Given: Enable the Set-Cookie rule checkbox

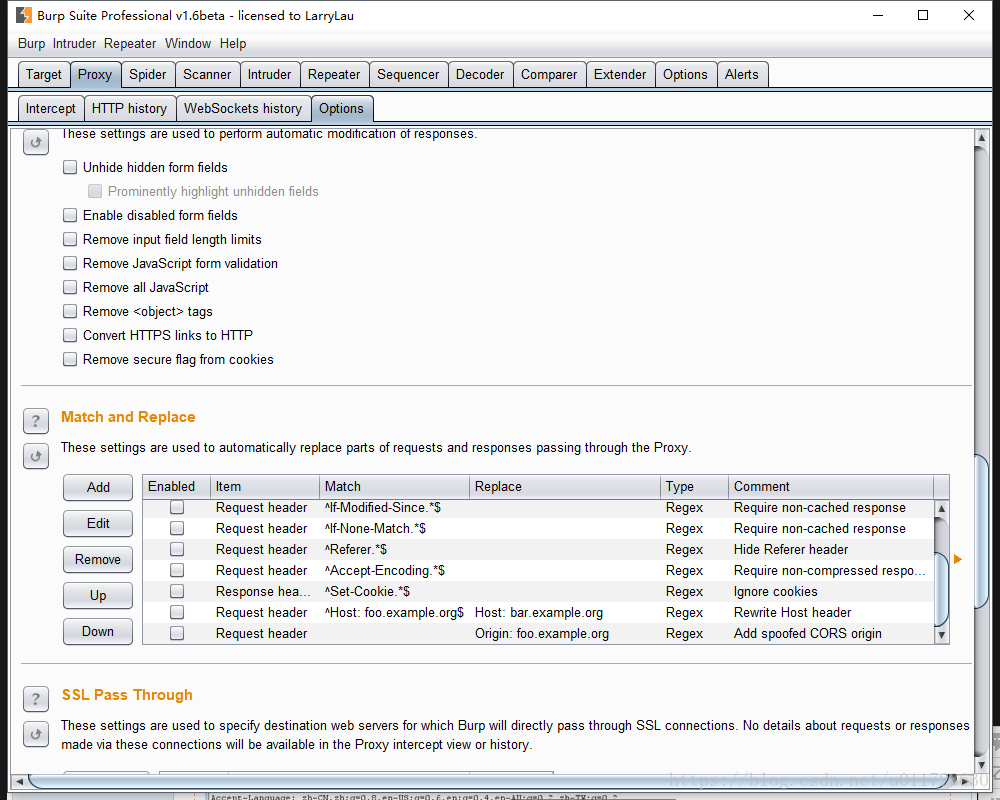Looking at the screenshot, I should pos(177,591).
